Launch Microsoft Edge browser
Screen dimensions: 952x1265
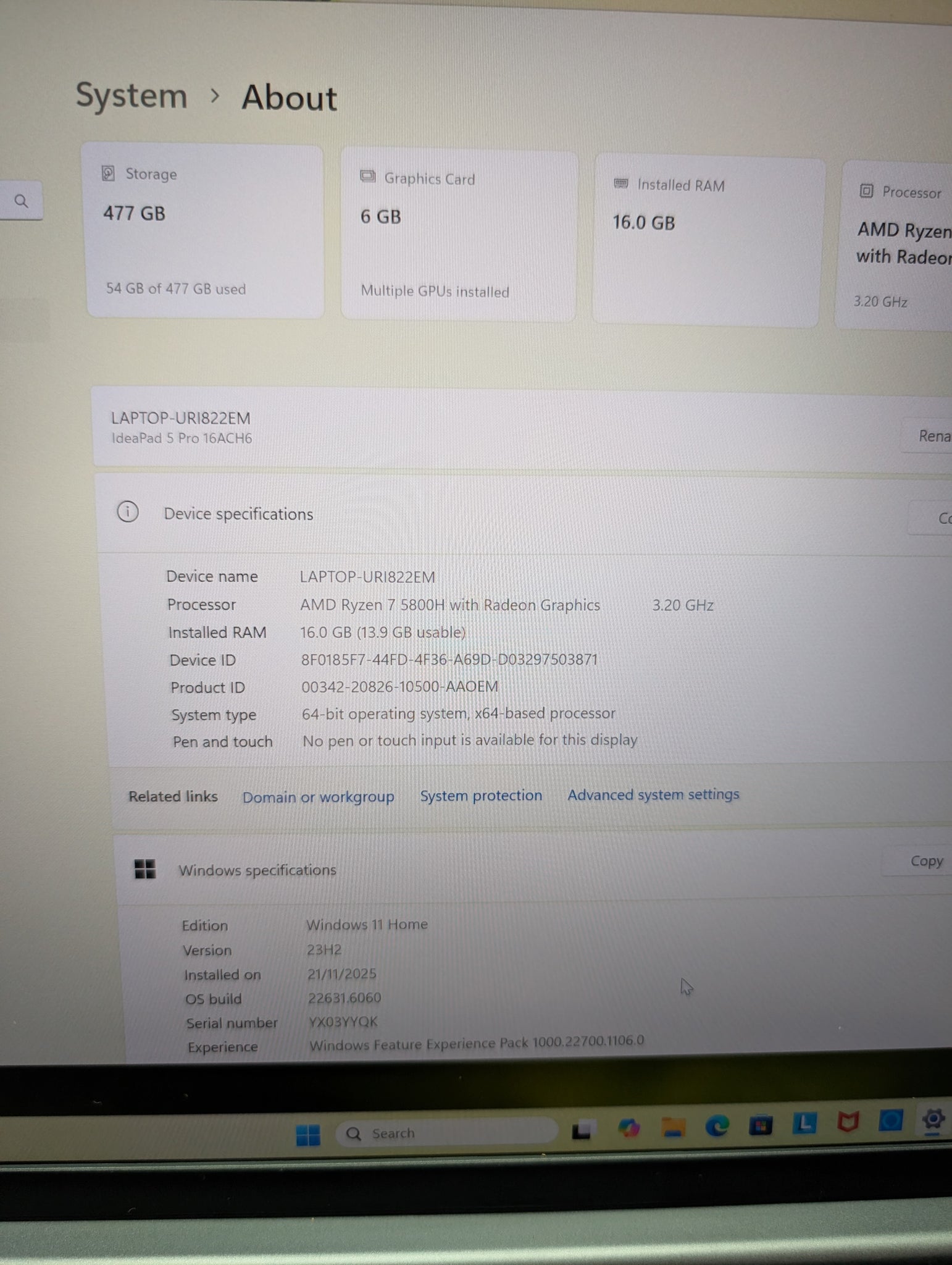point(717,1126)
